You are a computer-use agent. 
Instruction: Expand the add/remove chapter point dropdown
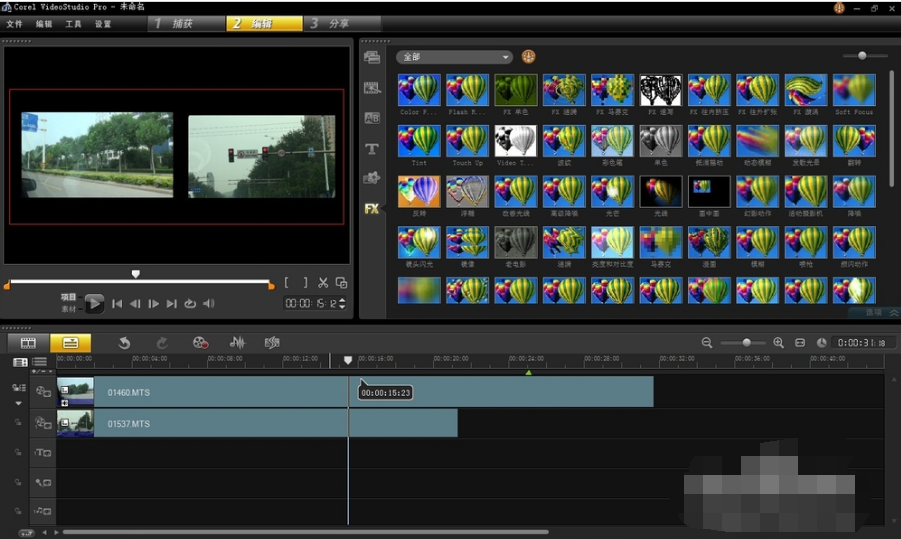pyautogui.click(x=43, y=372)
